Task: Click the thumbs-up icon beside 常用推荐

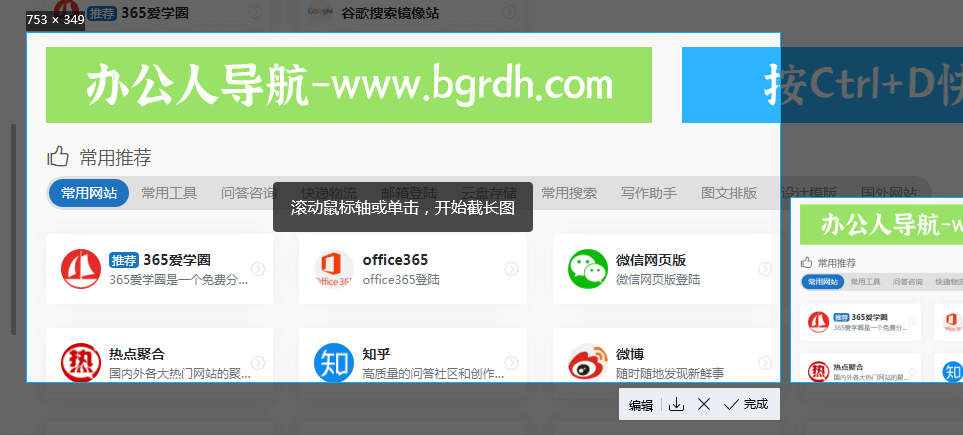Action: click(x=58, y=157)
